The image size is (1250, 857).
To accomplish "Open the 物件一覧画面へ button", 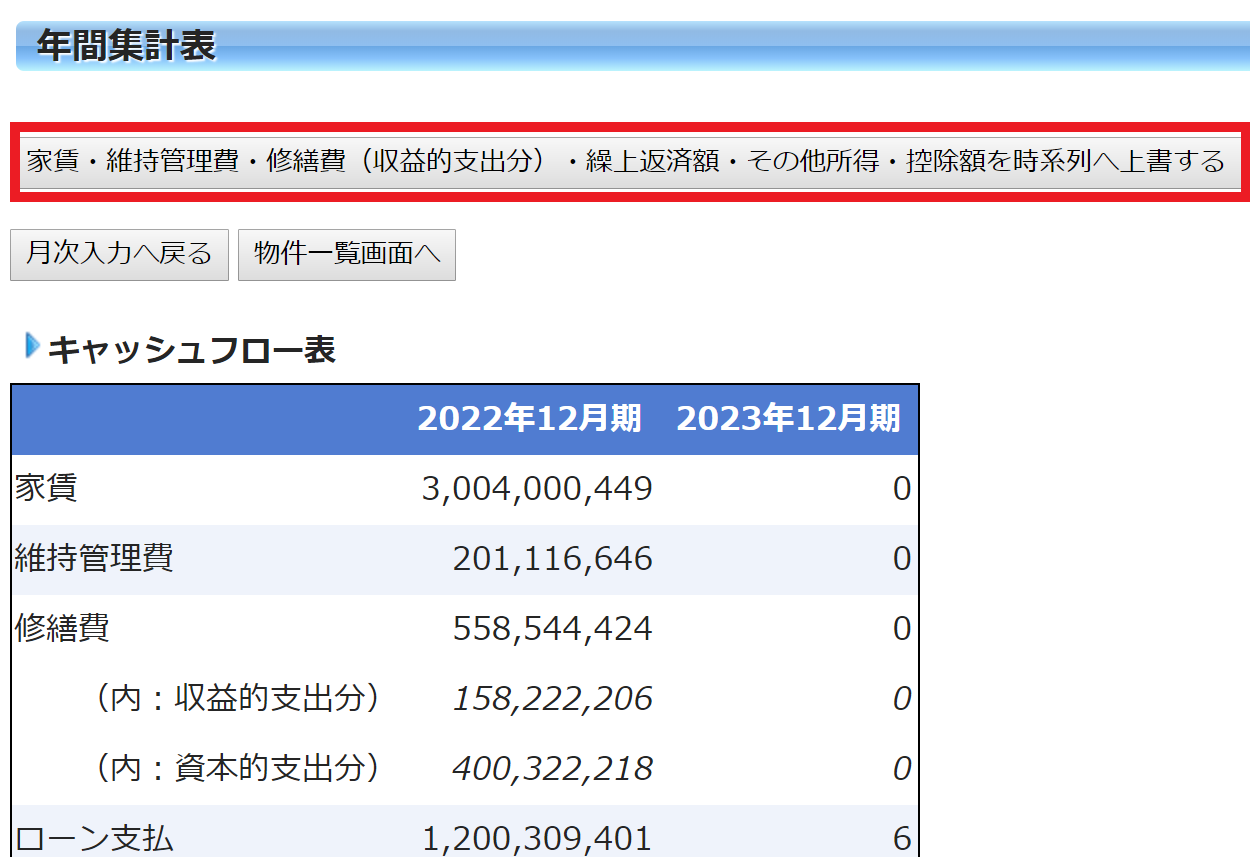I will tap(346, 254).
